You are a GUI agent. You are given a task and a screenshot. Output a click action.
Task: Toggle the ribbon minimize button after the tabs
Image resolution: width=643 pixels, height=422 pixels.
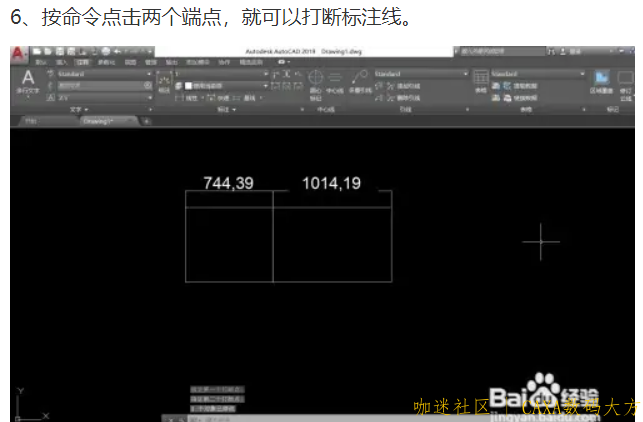(x=283, y=62)
